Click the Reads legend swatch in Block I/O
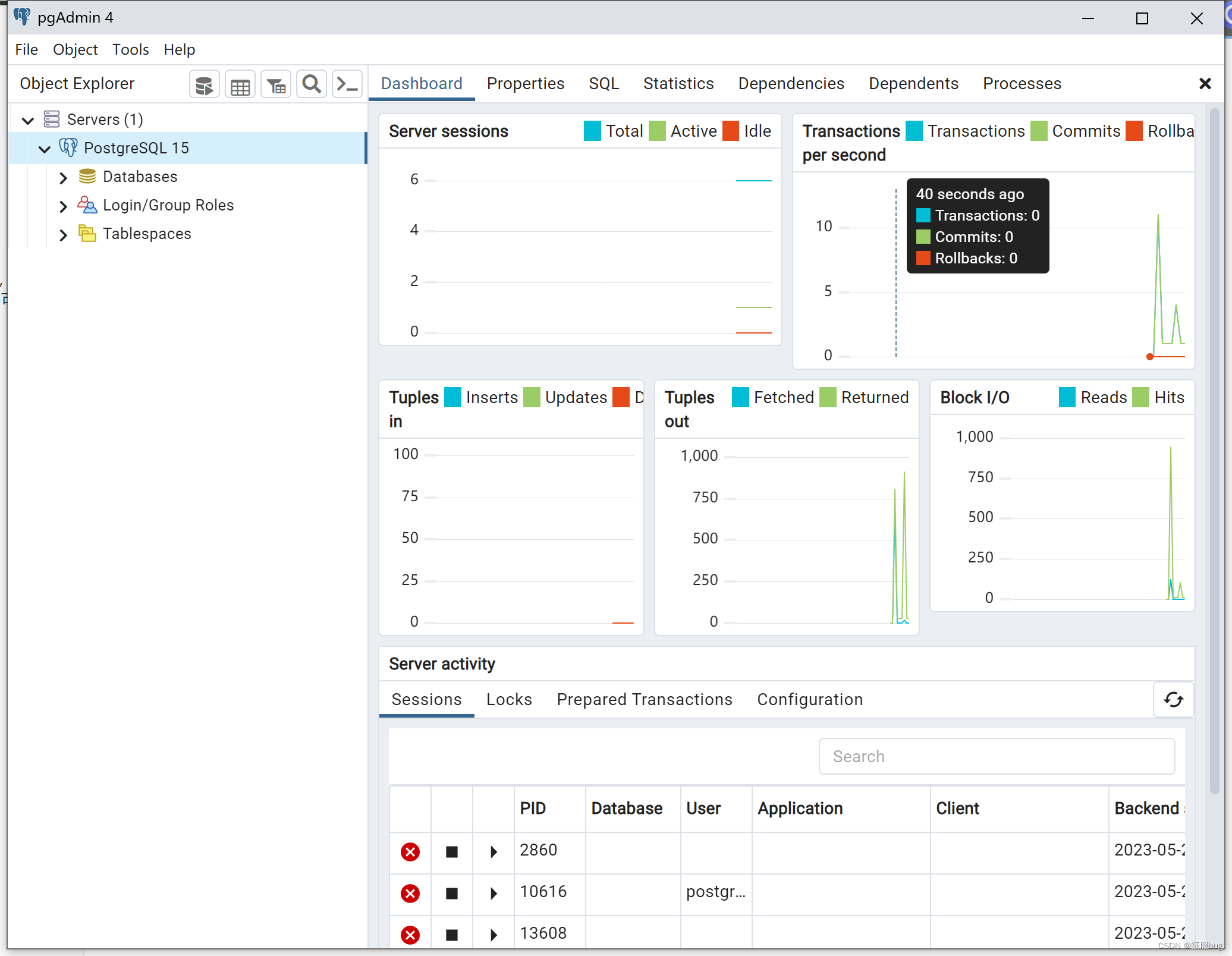The image size is (1232, 956). click(1067, 397)
